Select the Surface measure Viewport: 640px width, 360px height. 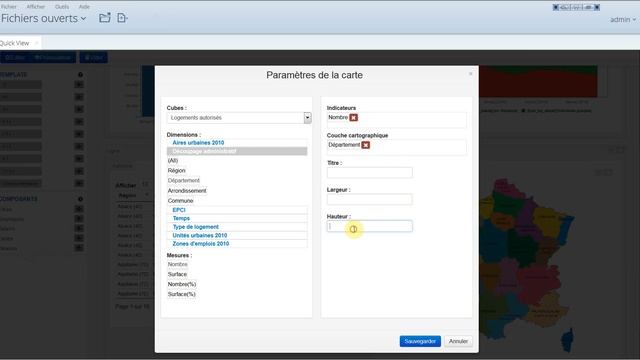pos(177,274)
